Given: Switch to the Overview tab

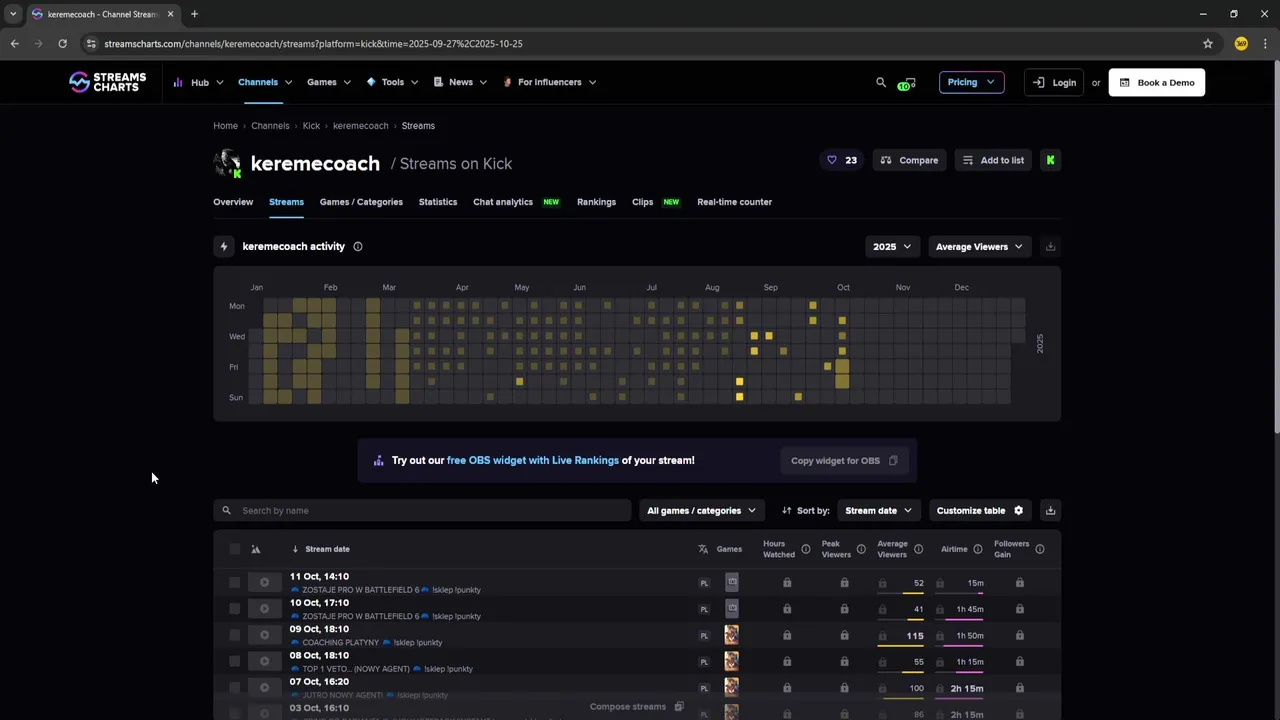Looking at the screenshot, I should pyautogui.click(x=233, y=202).
